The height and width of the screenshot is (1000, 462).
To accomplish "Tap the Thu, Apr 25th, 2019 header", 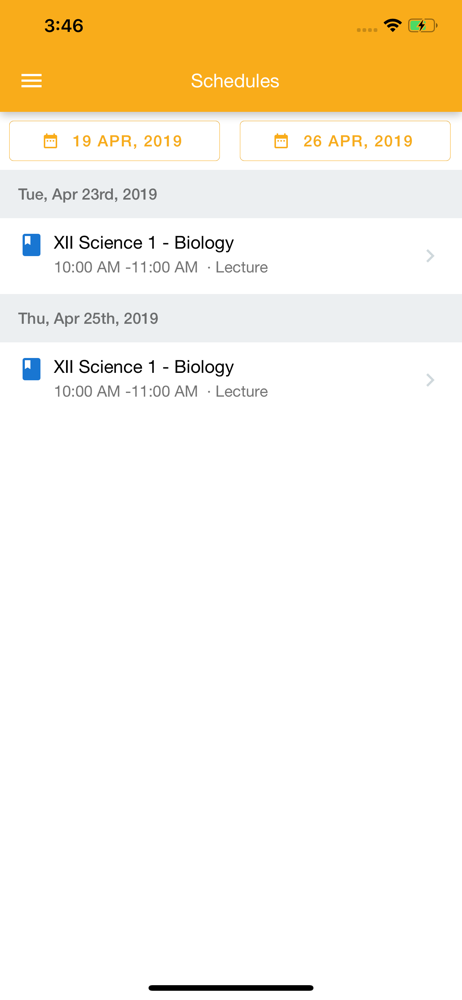I will (x=231, y=318).
